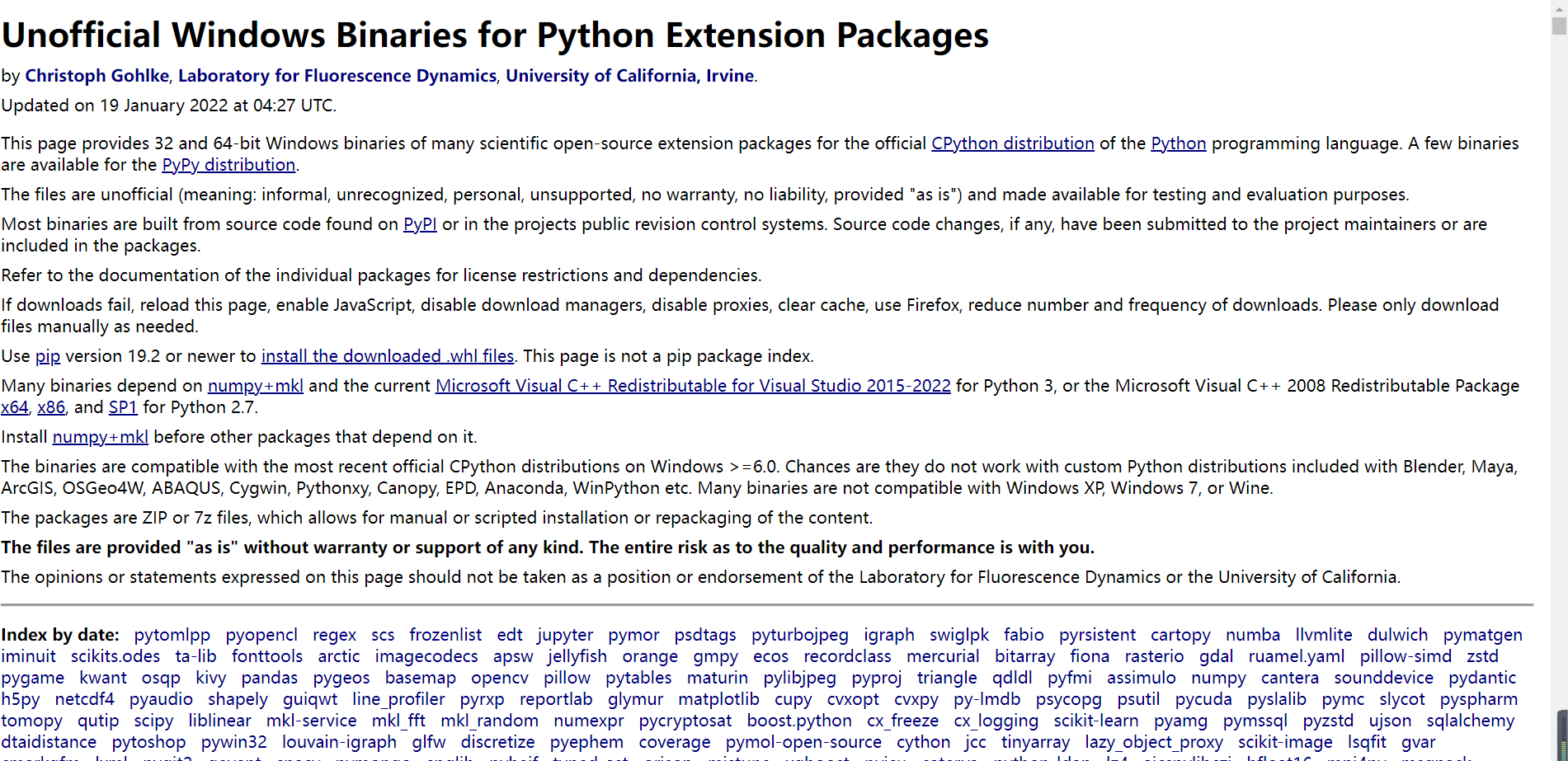Jump to imagecodecs package

click(x=426, y=656)
